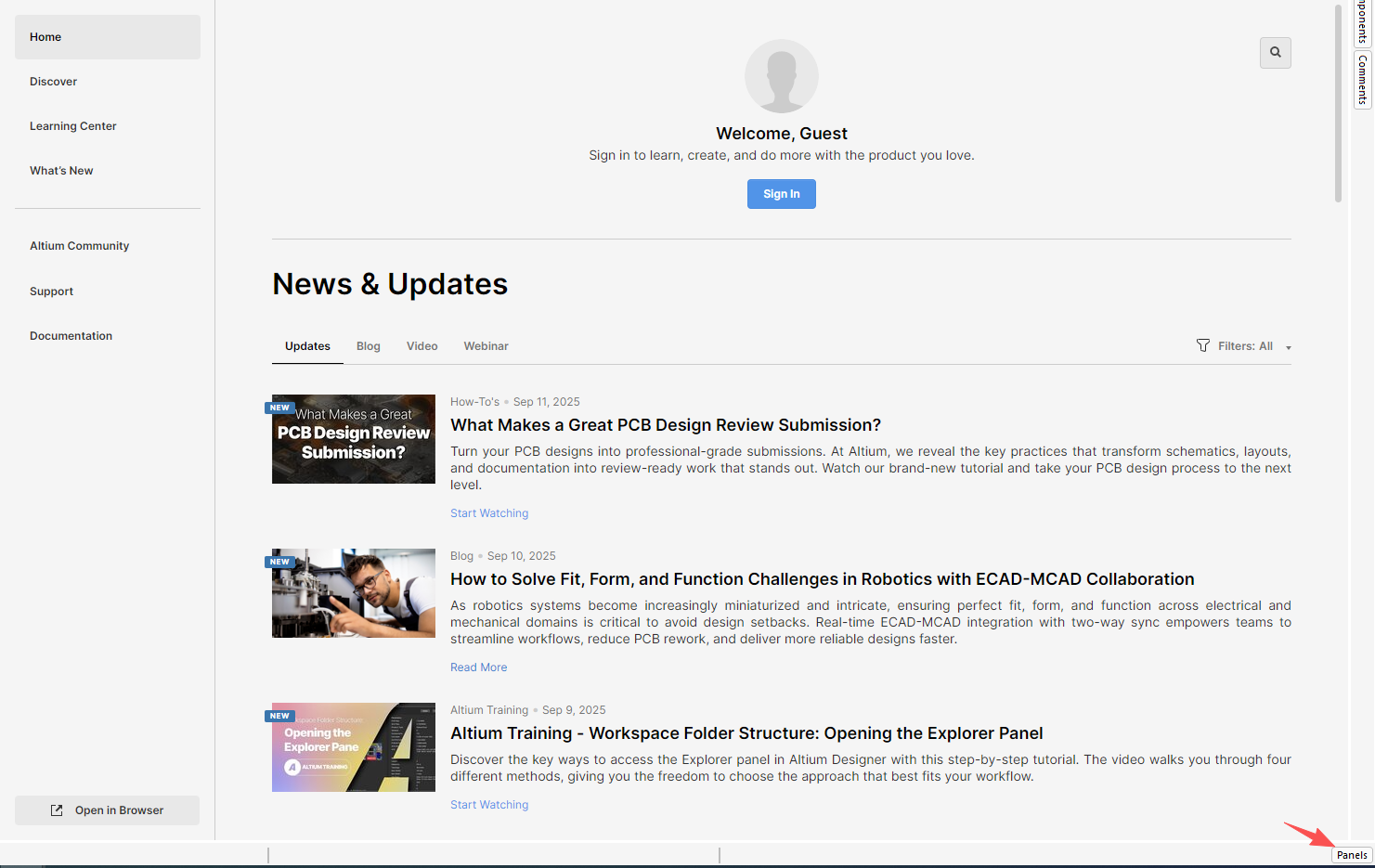1375x868 pixels.
Task: Open the Fit, Form, and Function Challenges headline
Action: (x=823, y=579)
